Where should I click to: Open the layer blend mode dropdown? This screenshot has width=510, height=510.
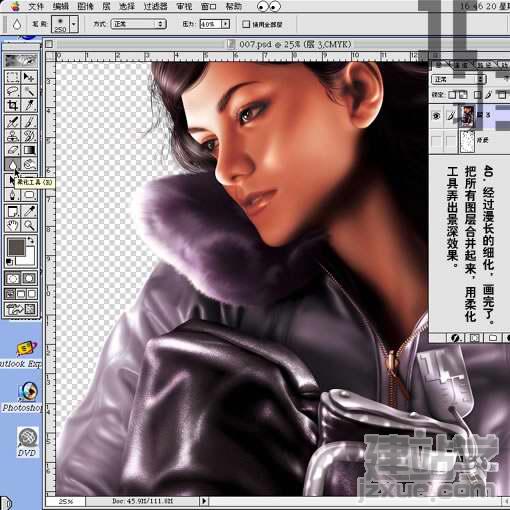point(458,79)
